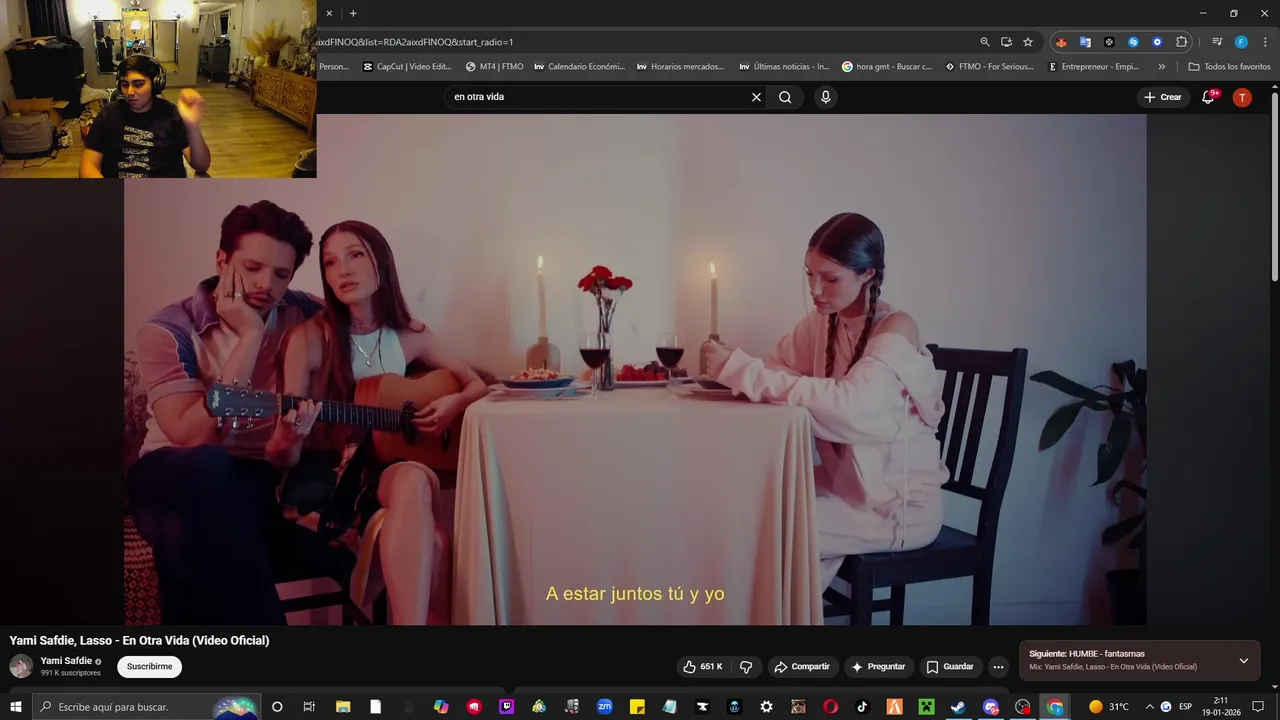This screenshot has height=720, width=1280.
Task: Open the 31°C weather widget
Action: click(x=1109, y=707)
